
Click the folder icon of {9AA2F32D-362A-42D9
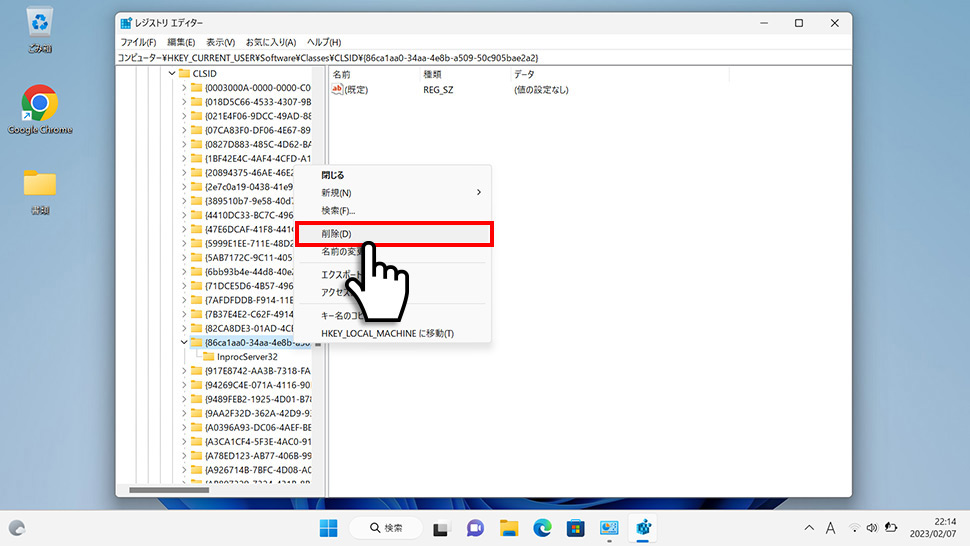[197, 413]
